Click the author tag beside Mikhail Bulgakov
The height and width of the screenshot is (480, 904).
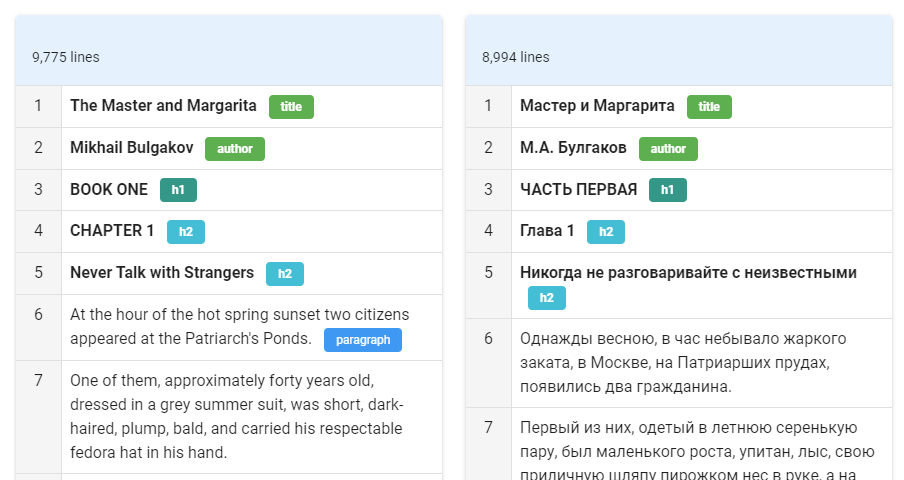(x=235, y=149)
